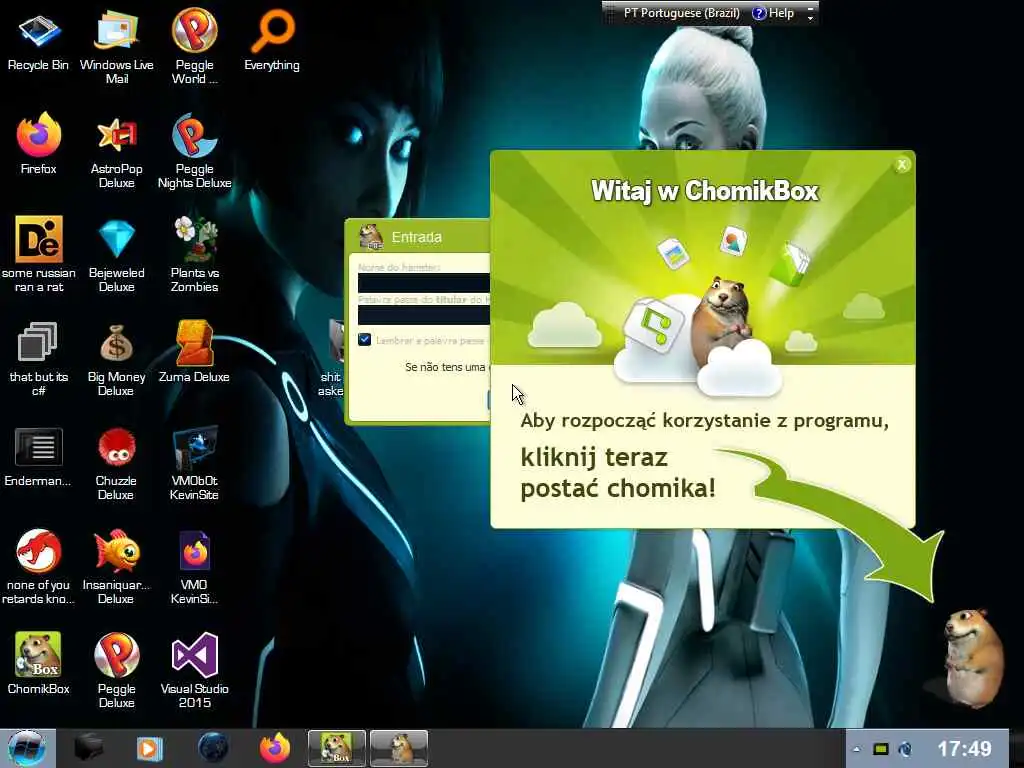The width and height of the screenshot is (1024, 768).
Task: Switch to hamster window taskbar button
Action: [x=398, y=748]
